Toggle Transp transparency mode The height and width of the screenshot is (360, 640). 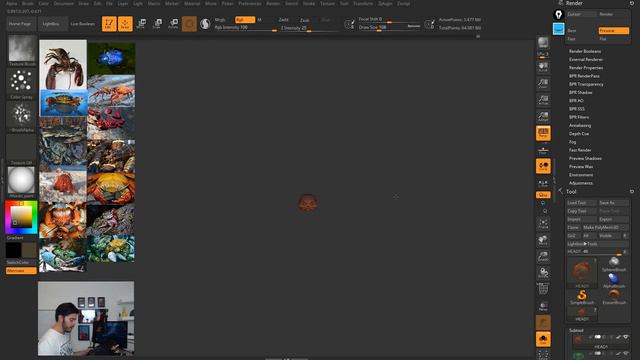tap(543, 306)
